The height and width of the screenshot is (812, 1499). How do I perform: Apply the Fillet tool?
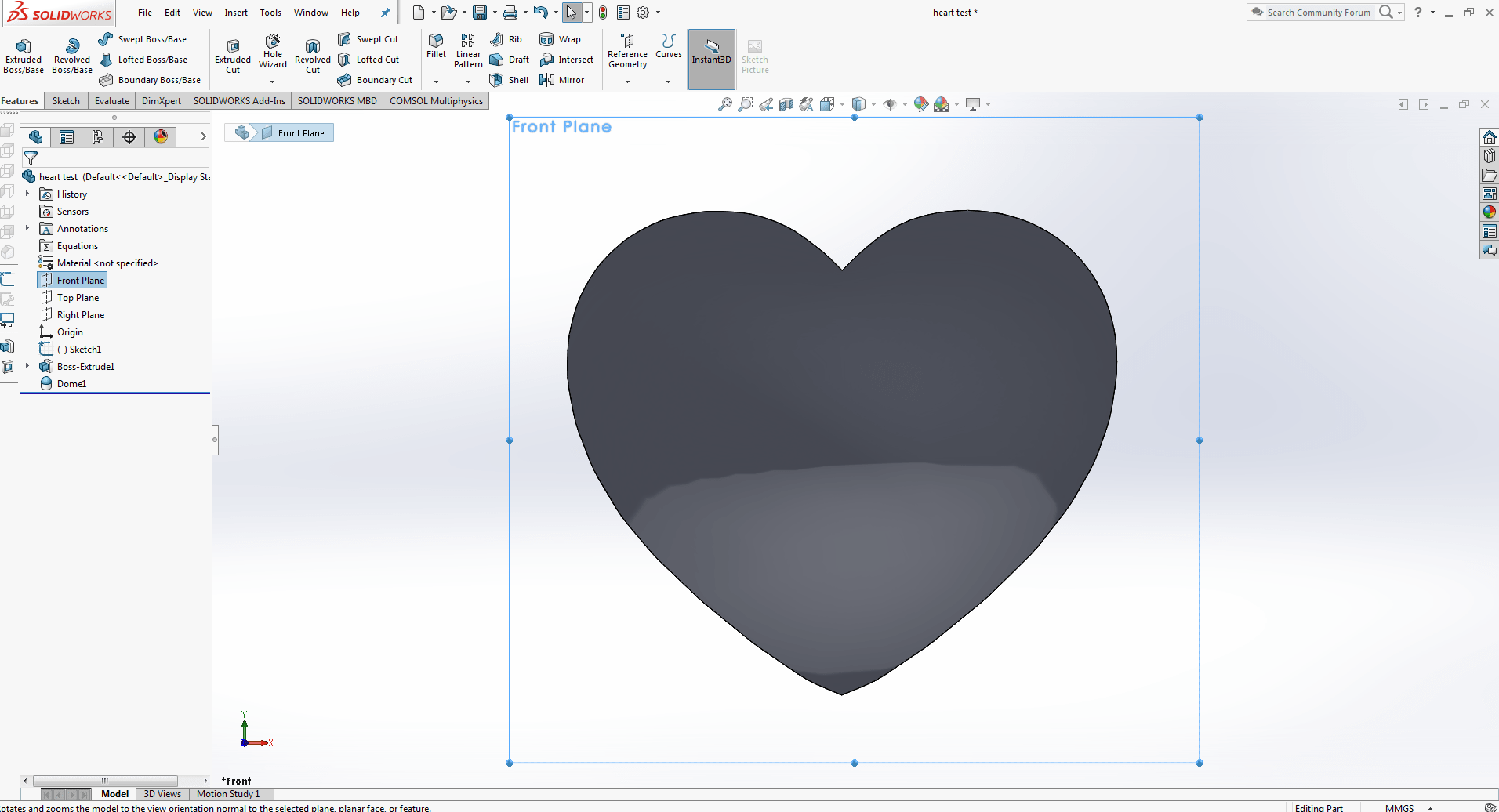pyautogui.click(x=436, y=46)
